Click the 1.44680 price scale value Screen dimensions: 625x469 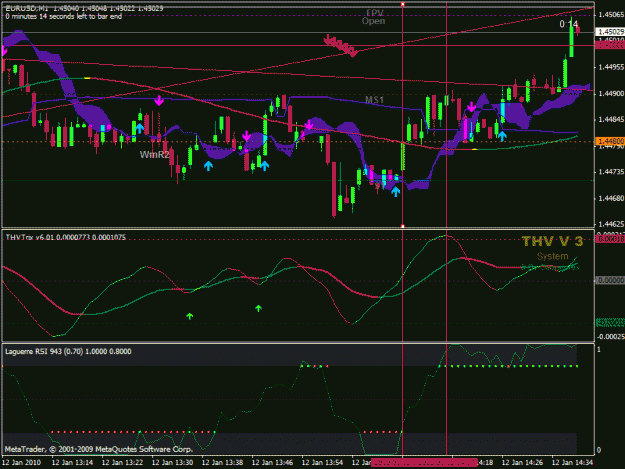tap(611, 198)
